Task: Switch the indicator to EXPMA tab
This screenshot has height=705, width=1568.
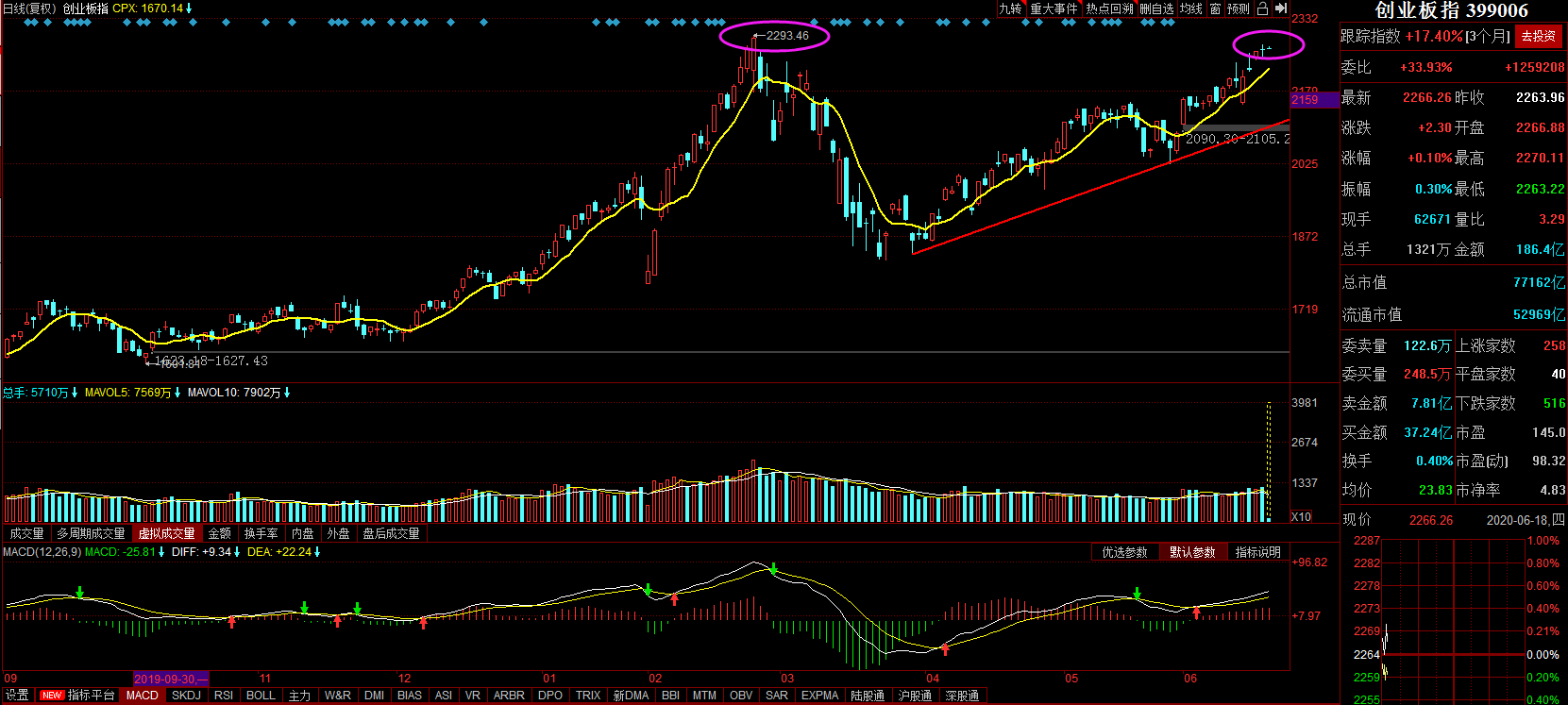Action: pyautogui.click(x=819, y=696)
